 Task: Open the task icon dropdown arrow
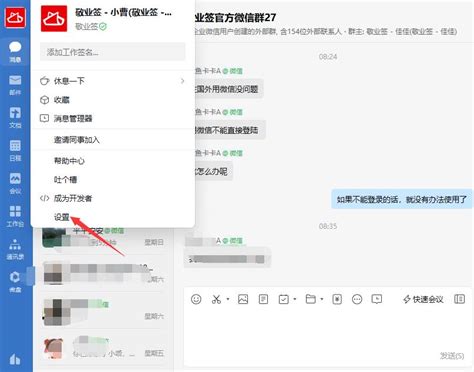pyautogui.click(x=295, y=299)
